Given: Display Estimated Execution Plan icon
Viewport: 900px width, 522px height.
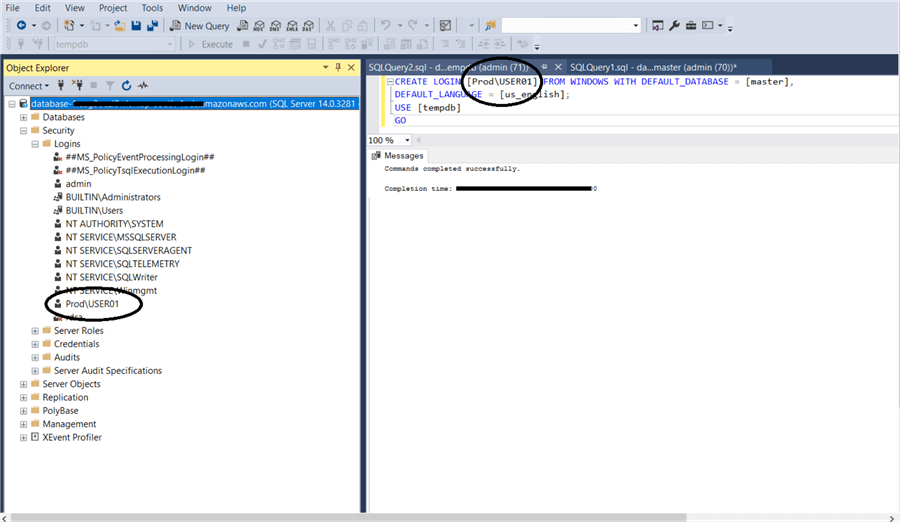Looking at the screenshot, I should tap(278, 44).
